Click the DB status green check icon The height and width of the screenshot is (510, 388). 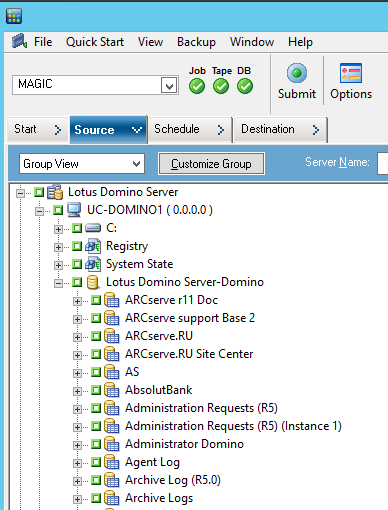tap(245, 86)
